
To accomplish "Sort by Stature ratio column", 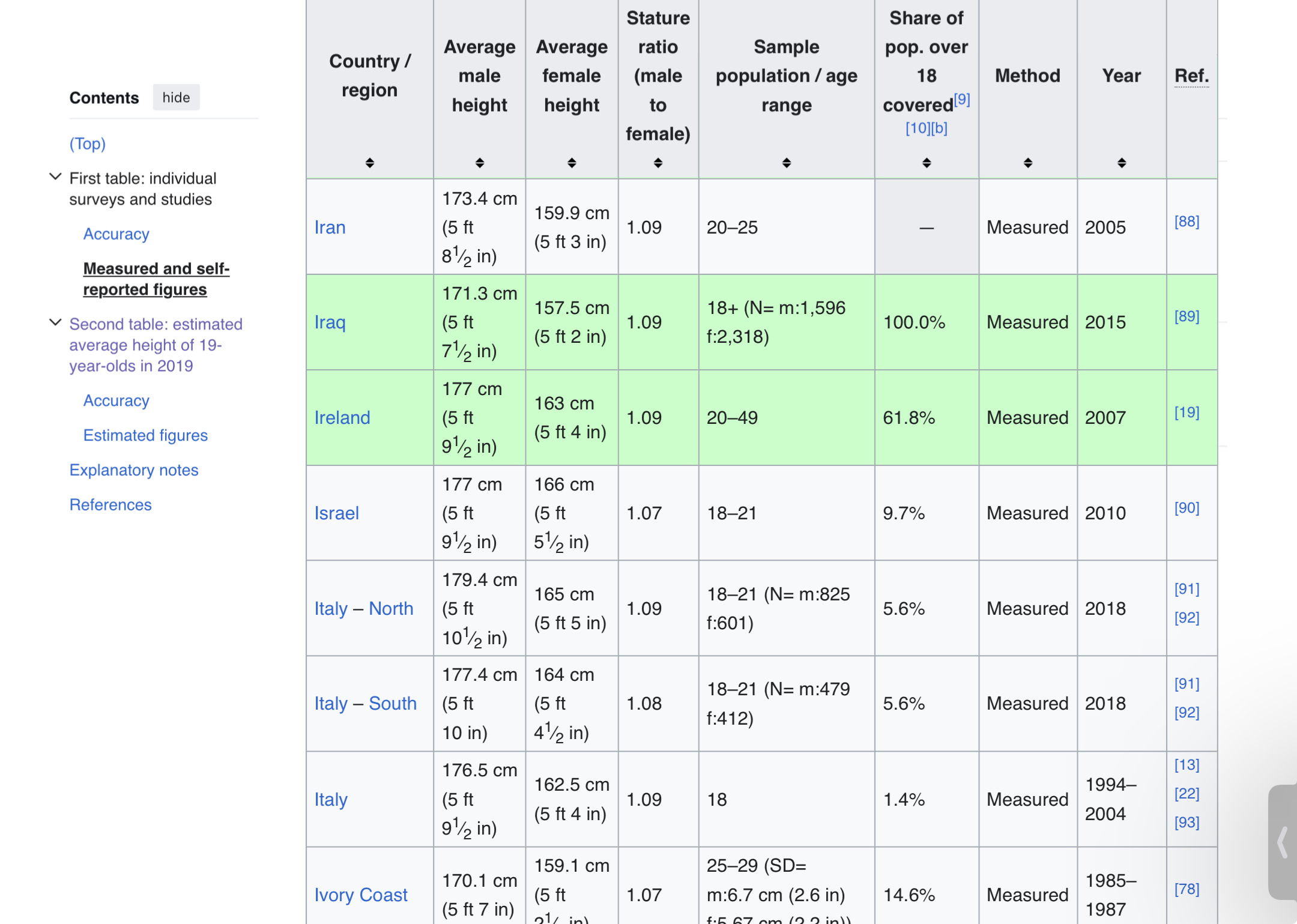I will click(x=658, y=163).
